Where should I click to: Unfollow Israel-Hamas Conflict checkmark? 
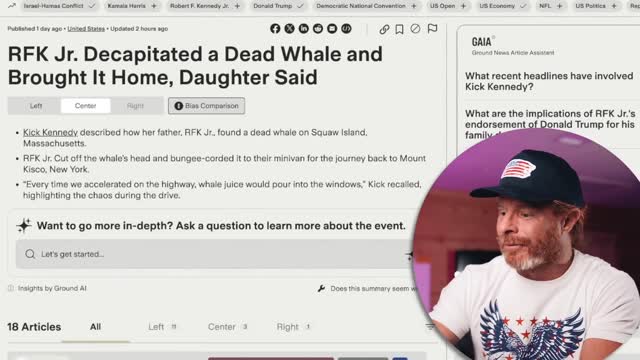pyautogui.click(x=92, y=6)
